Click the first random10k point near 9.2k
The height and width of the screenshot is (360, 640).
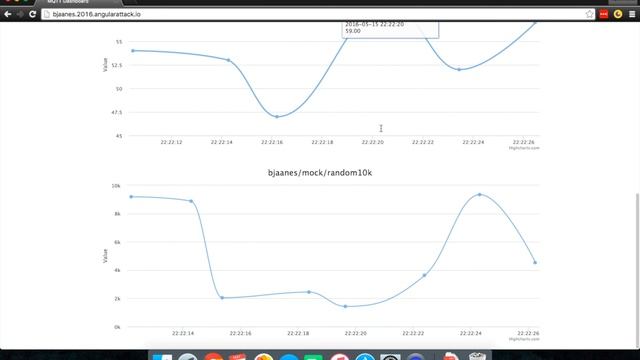coord(131,197)
